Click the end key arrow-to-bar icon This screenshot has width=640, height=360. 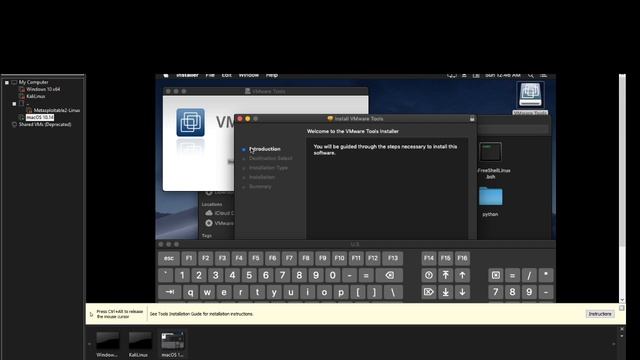(x=445, y=292)
